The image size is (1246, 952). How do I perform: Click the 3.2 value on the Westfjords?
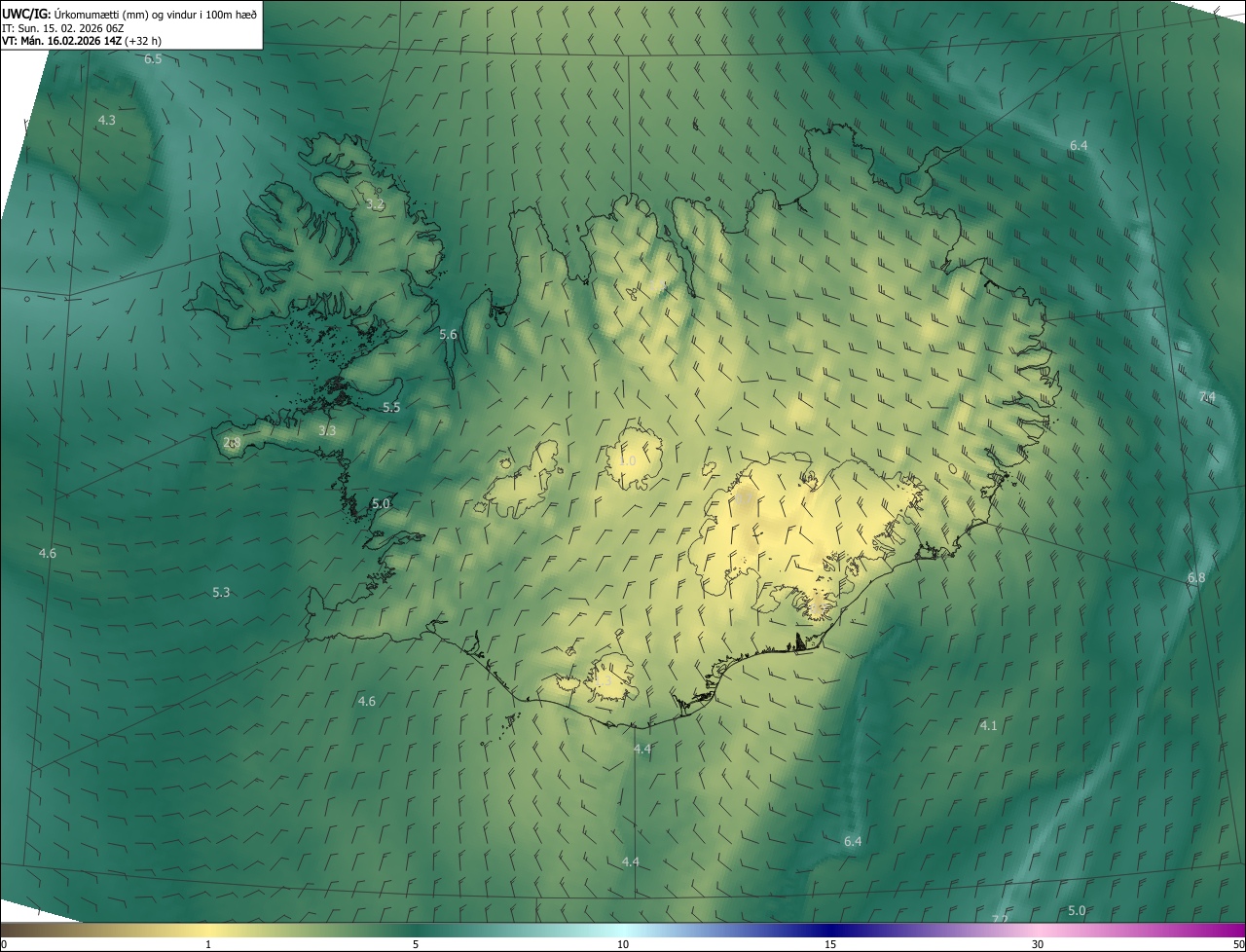[x=375, y=204]
